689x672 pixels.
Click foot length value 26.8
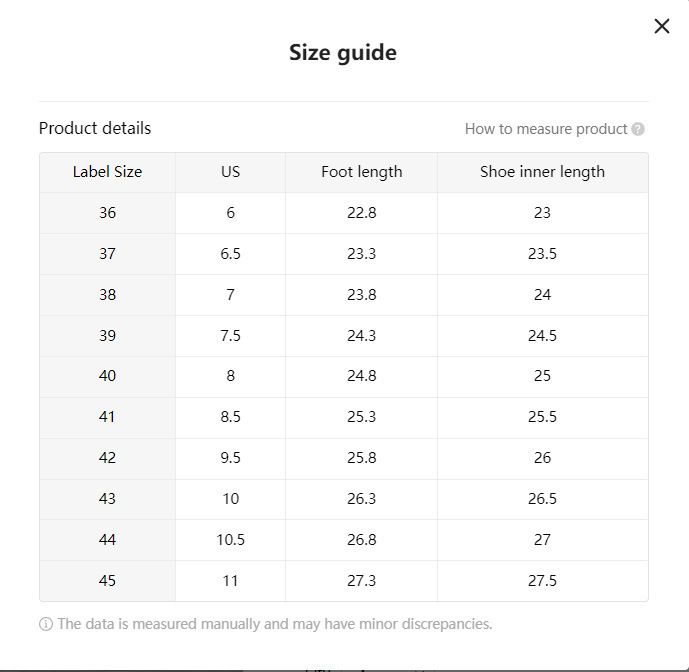361,540
